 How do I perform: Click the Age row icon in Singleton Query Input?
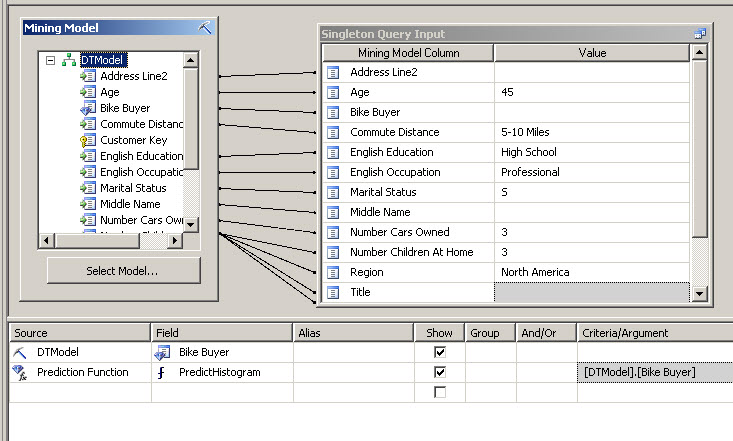tap(333, 93)
